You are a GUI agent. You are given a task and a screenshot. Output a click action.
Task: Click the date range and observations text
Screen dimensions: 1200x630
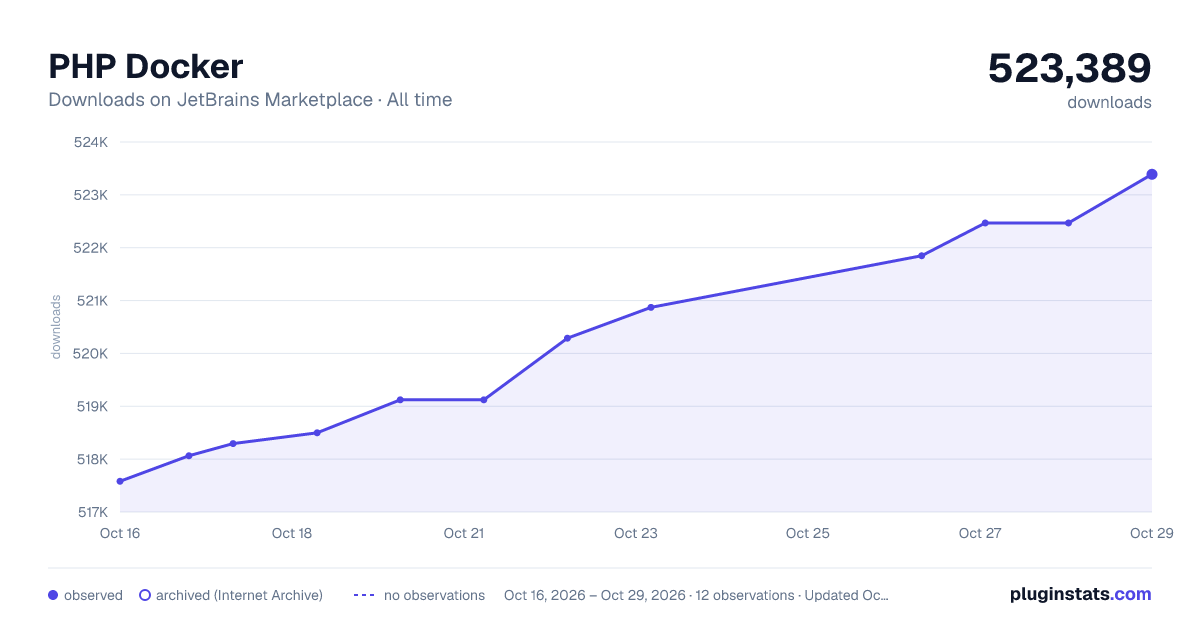coord(696,595)
